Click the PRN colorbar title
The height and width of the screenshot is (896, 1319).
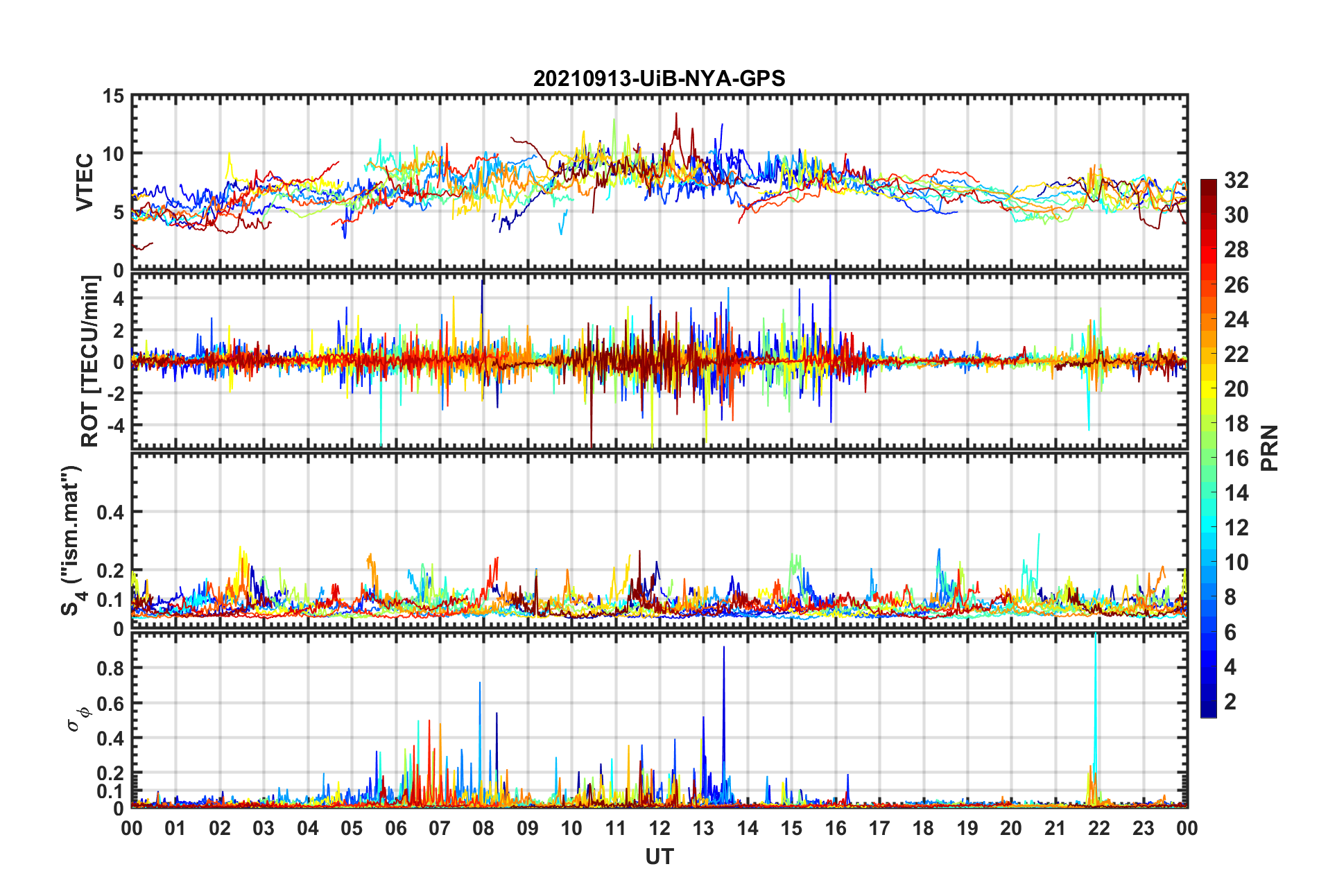click(1269, 448)
